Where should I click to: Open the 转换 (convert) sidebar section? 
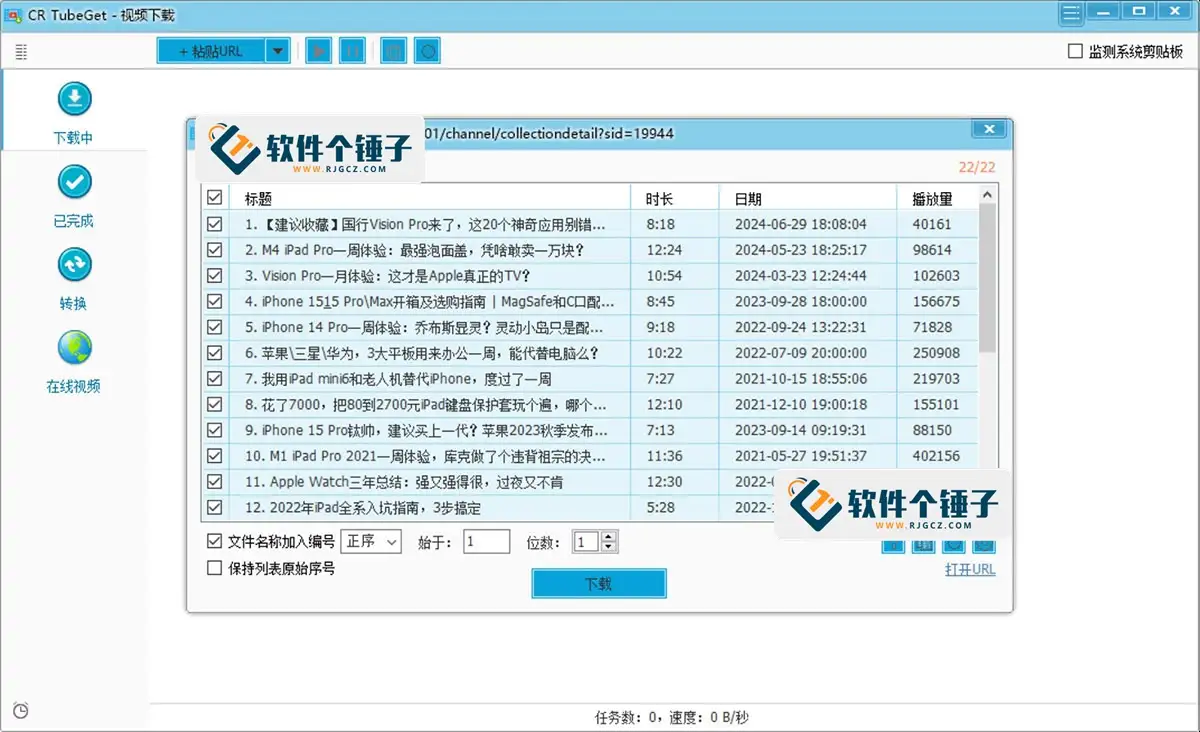[74, 279]
